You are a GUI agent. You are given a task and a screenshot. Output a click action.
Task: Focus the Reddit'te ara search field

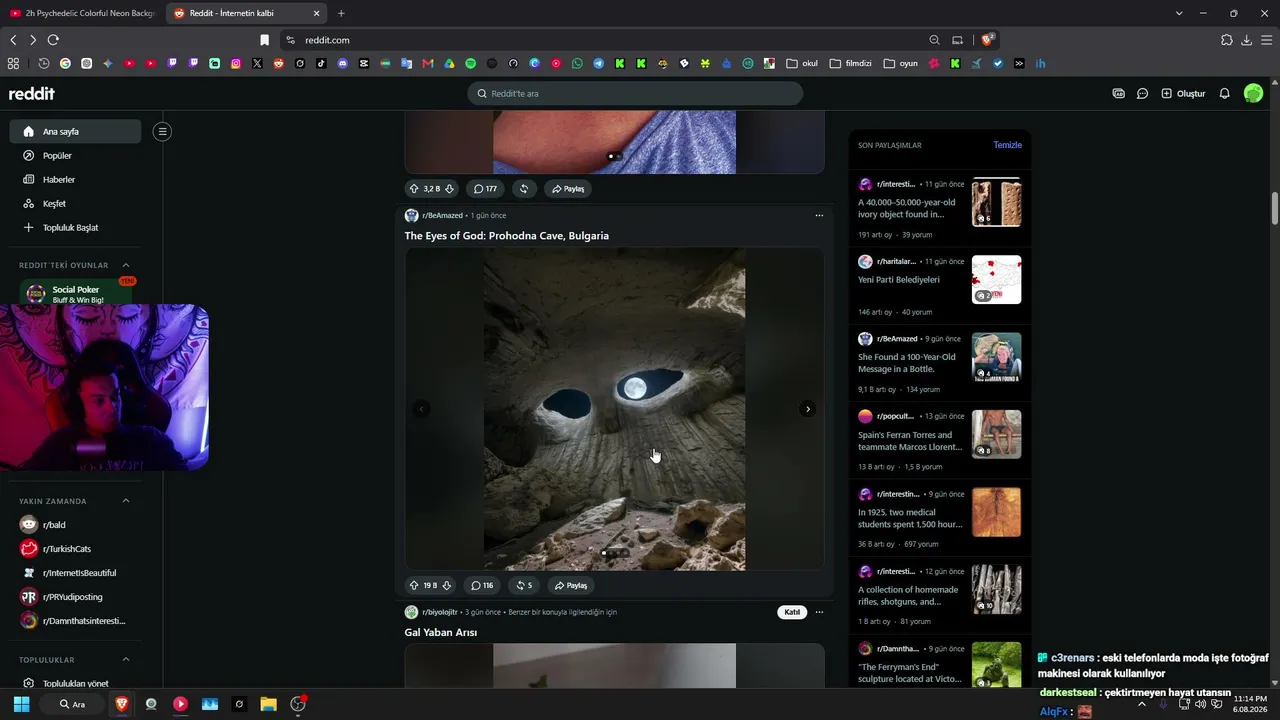(x=635, y=93)
